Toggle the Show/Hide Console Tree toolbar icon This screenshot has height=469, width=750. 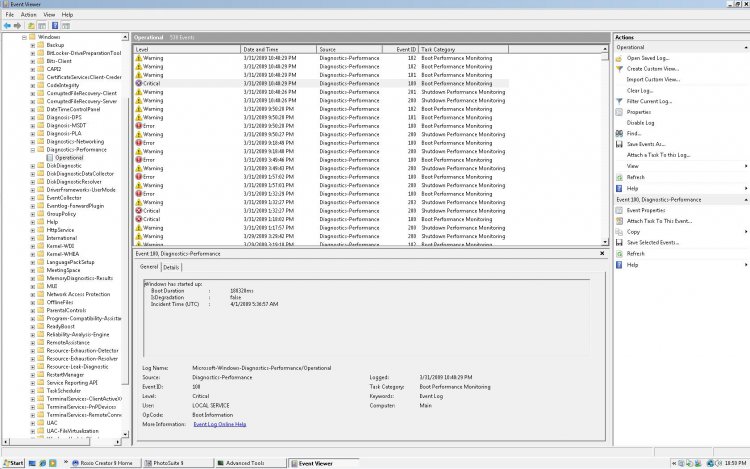coord(42,25)
